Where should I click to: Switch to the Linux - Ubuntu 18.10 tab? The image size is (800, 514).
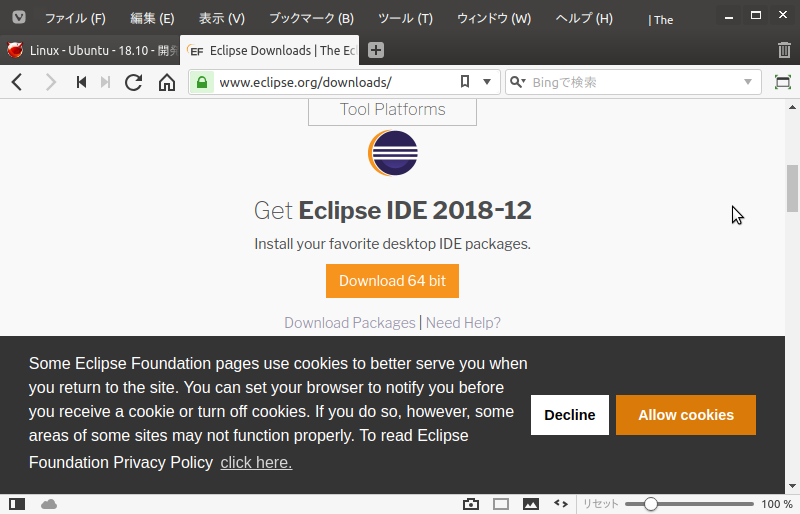[x=90, y=50]
